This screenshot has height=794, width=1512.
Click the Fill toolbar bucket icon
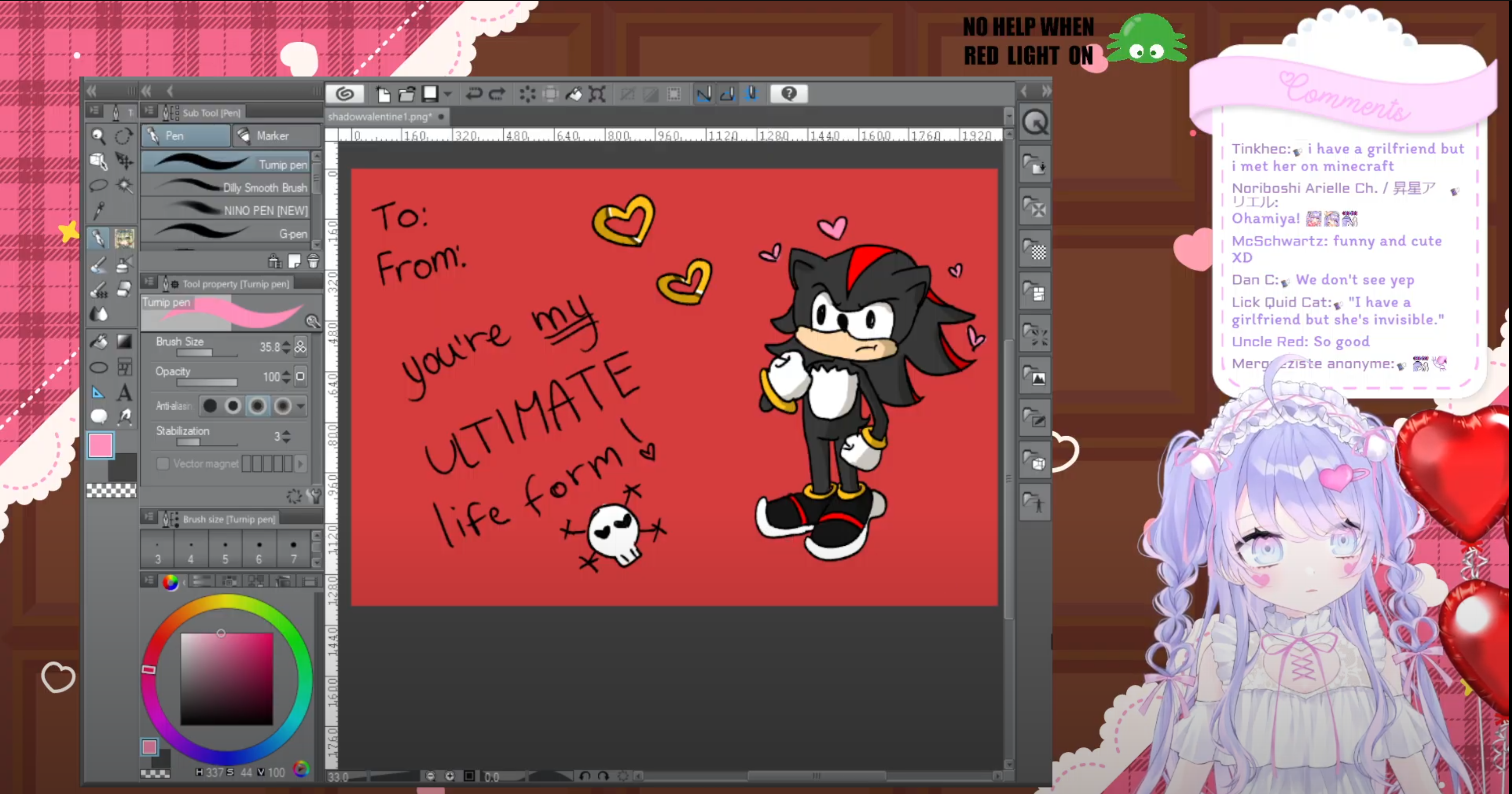tap(574, 94)
